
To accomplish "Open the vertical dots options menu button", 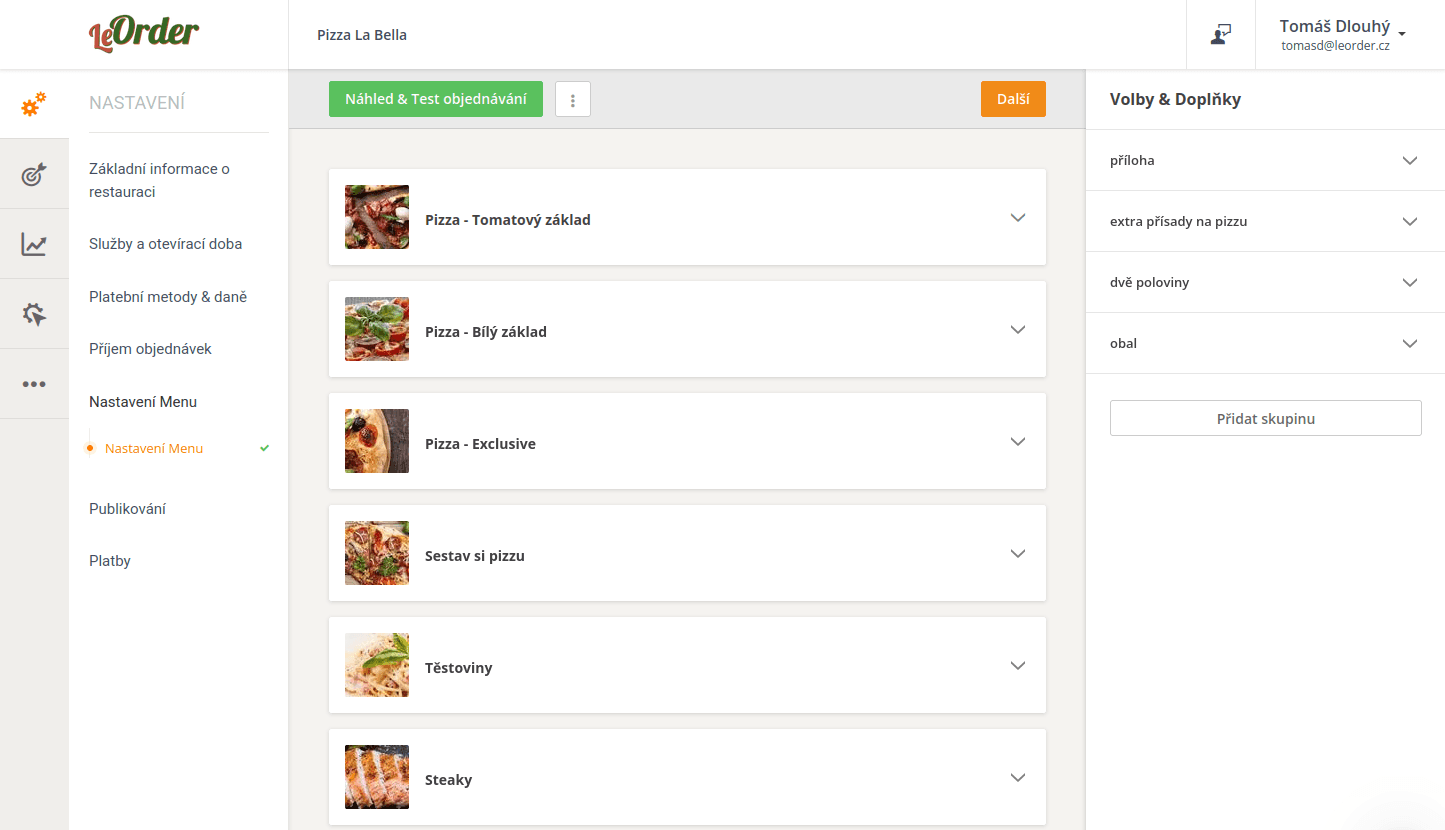I will pyautogui.click(x=573, y=99).
